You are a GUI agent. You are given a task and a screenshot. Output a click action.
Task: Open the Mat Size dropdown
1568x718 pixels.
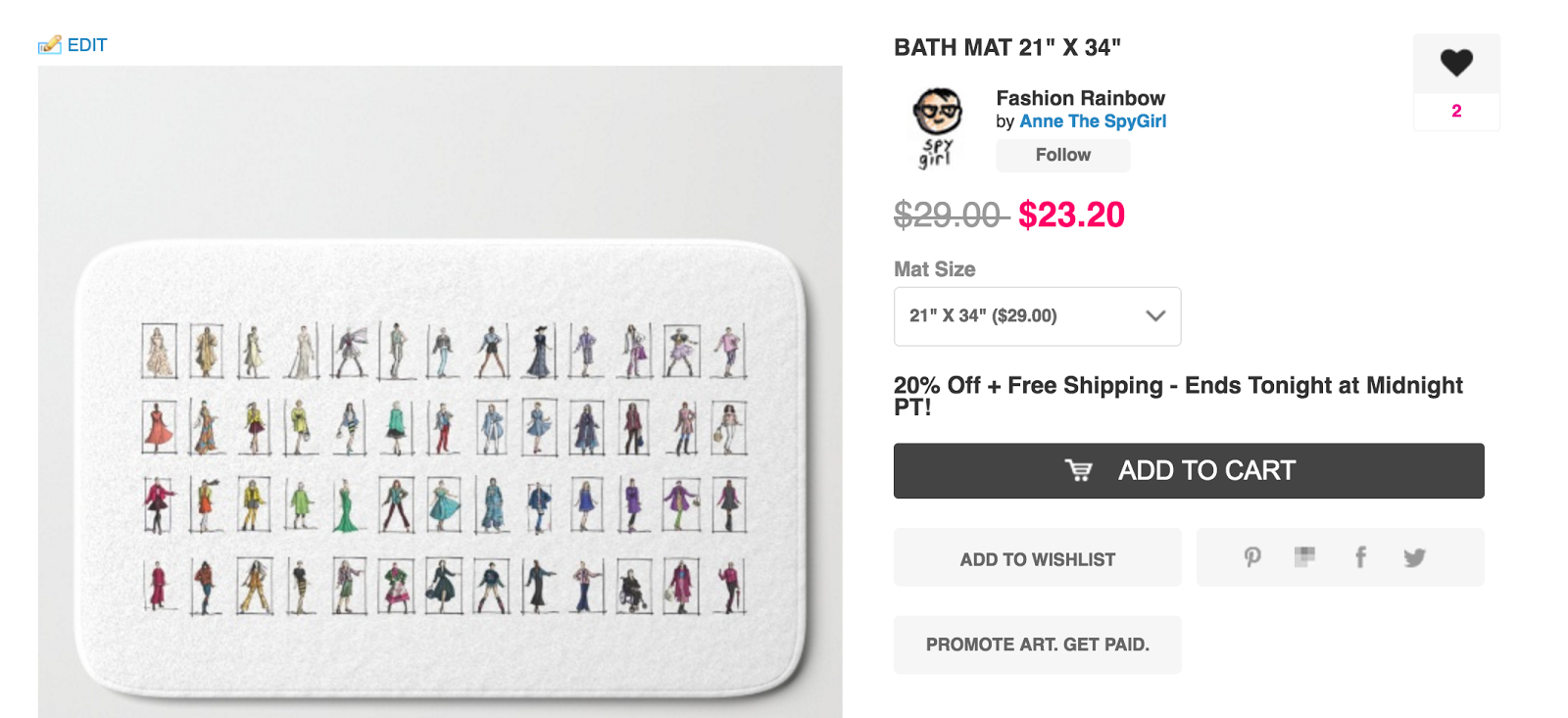tap(1037, 316)
